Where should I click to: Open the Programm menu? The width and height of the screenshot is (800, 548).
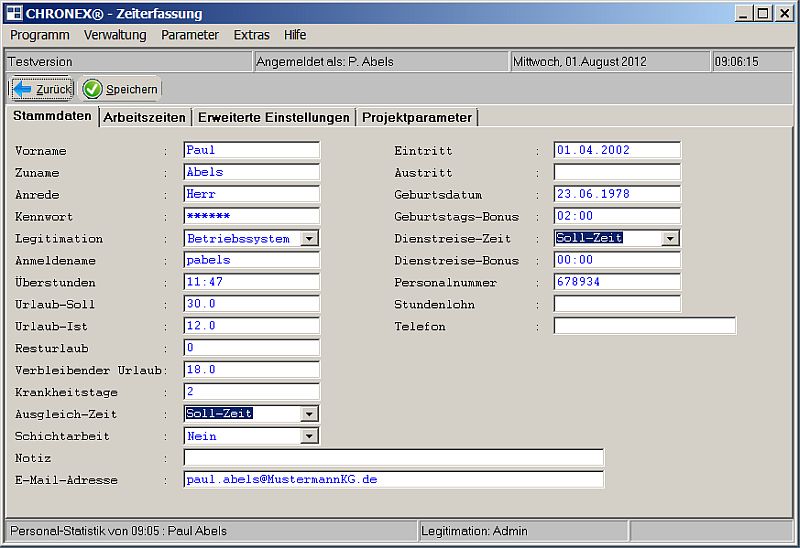(40, 35)
